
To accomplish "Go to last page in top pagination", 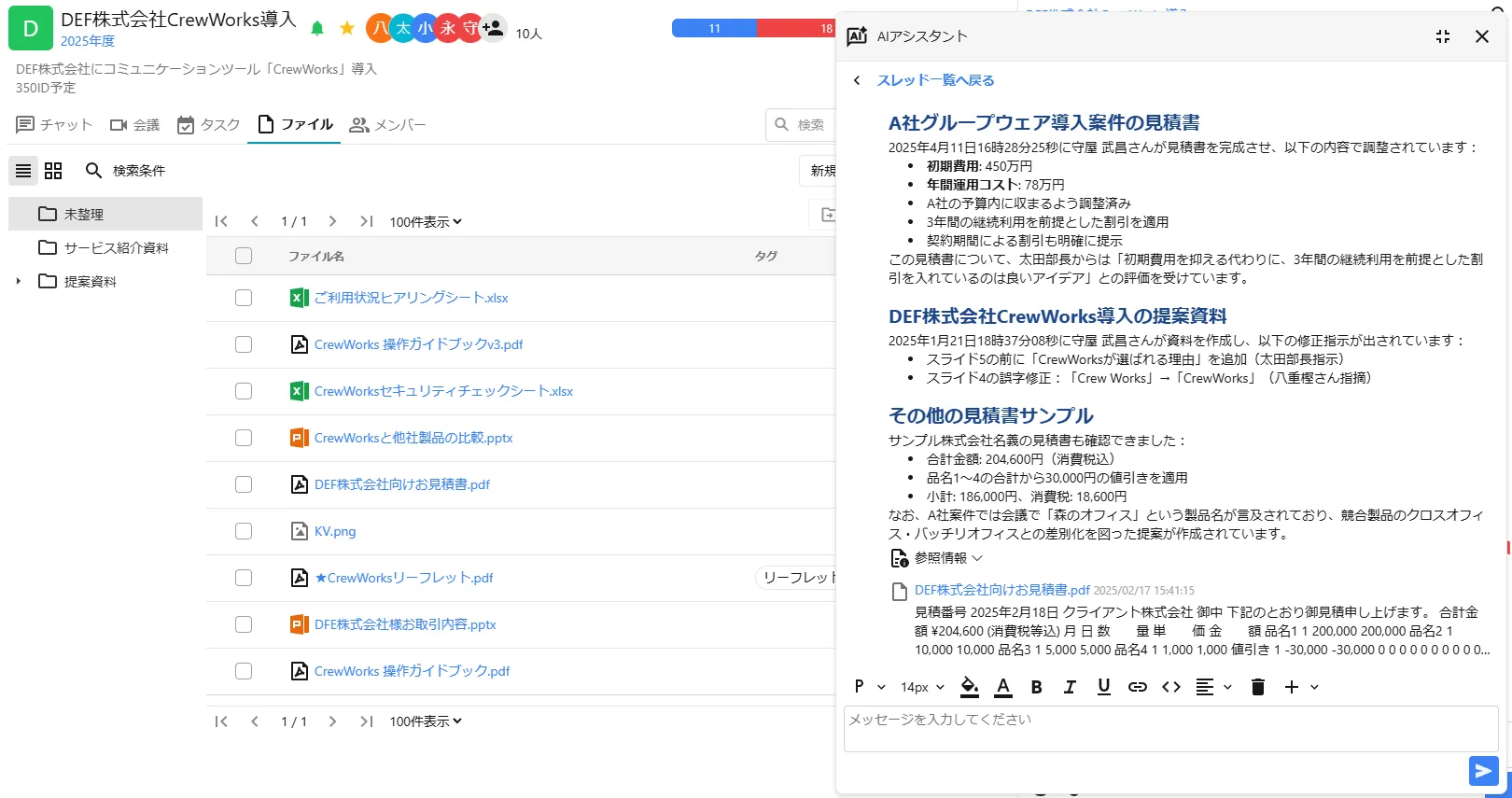I will [366, 221].
